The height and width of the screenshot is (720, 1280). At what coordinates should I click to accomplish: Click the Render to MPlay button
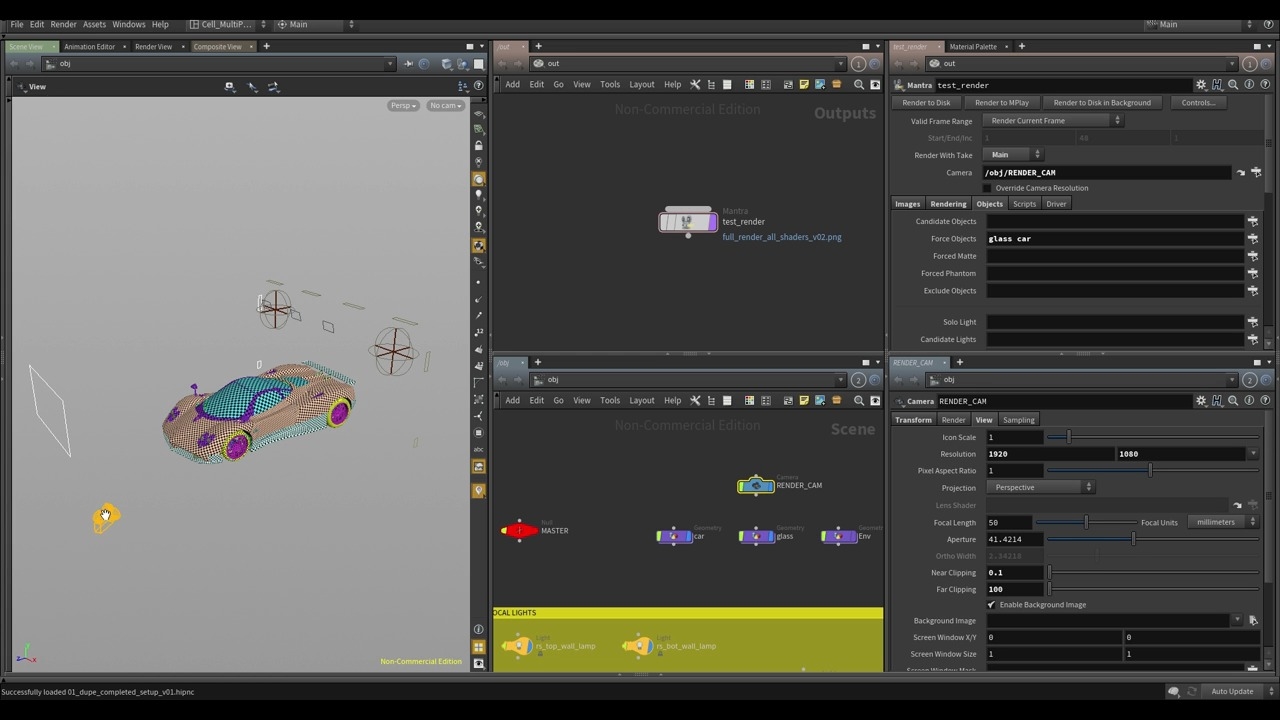pos(1001,102)
